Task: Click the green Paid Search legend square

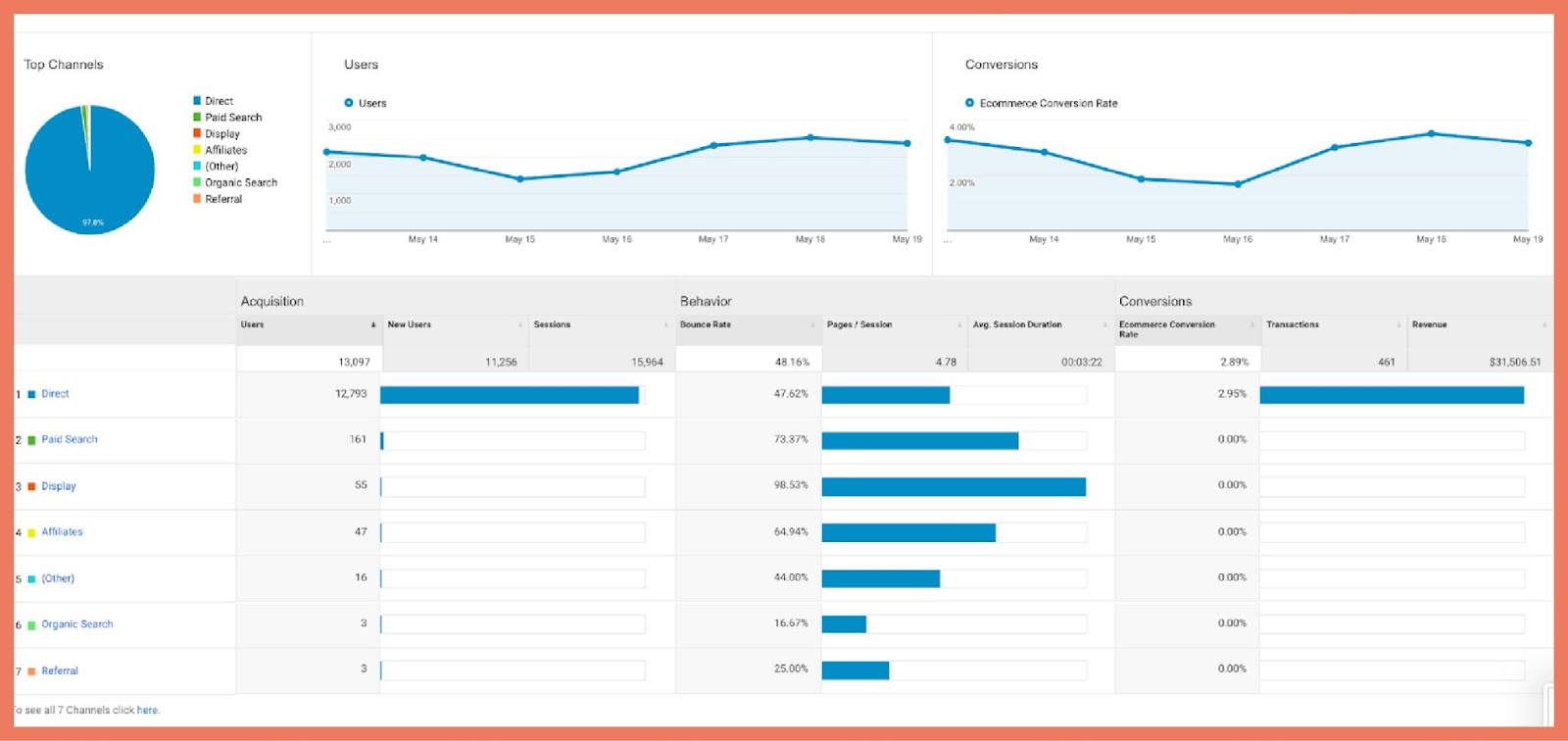Action: click(x=197, y=118)
